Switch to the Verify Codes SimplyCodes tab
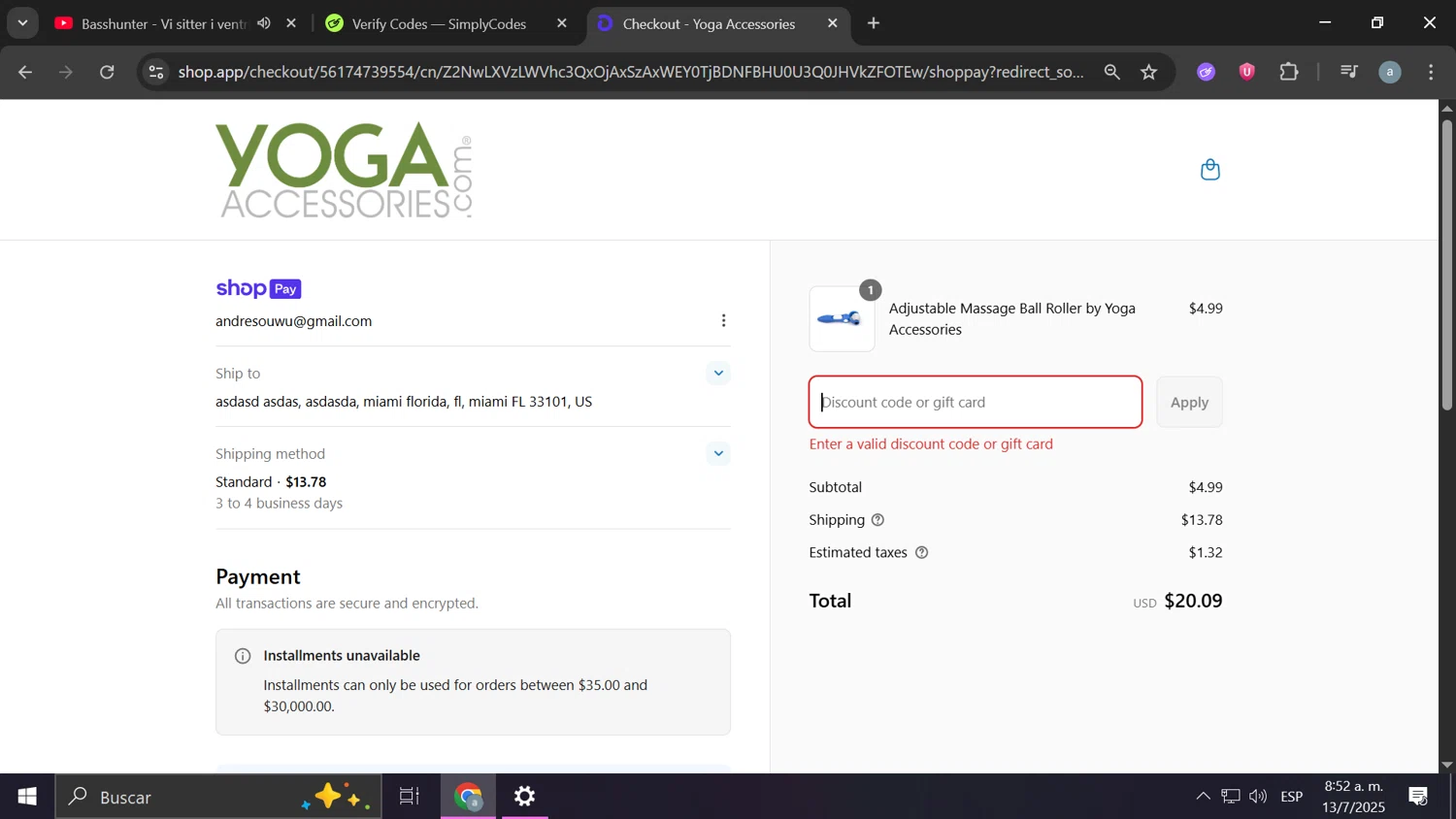 pos(439,23)
